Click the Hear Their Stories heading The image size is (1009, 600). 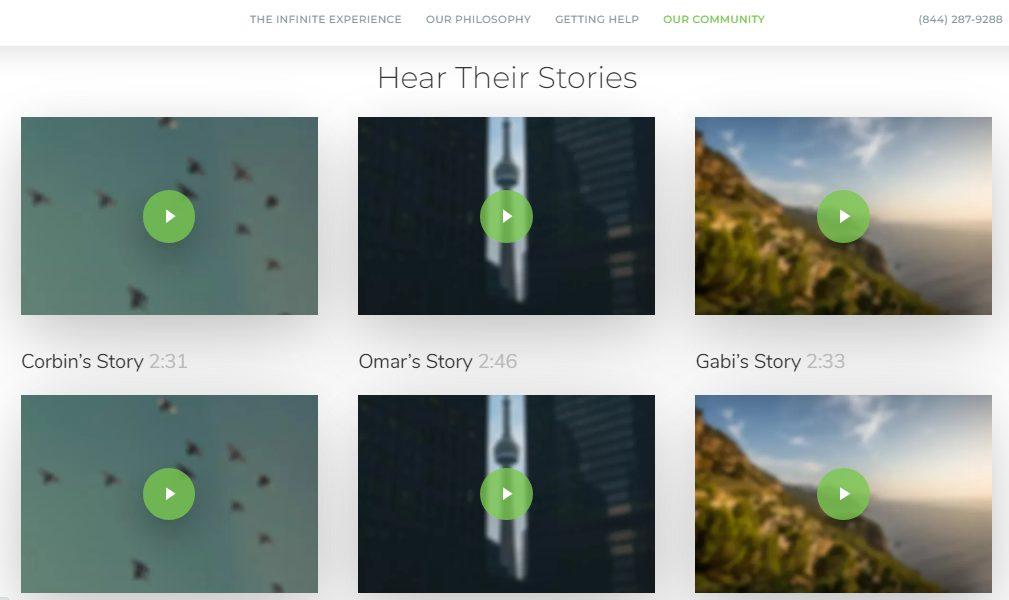coord(507,78)
